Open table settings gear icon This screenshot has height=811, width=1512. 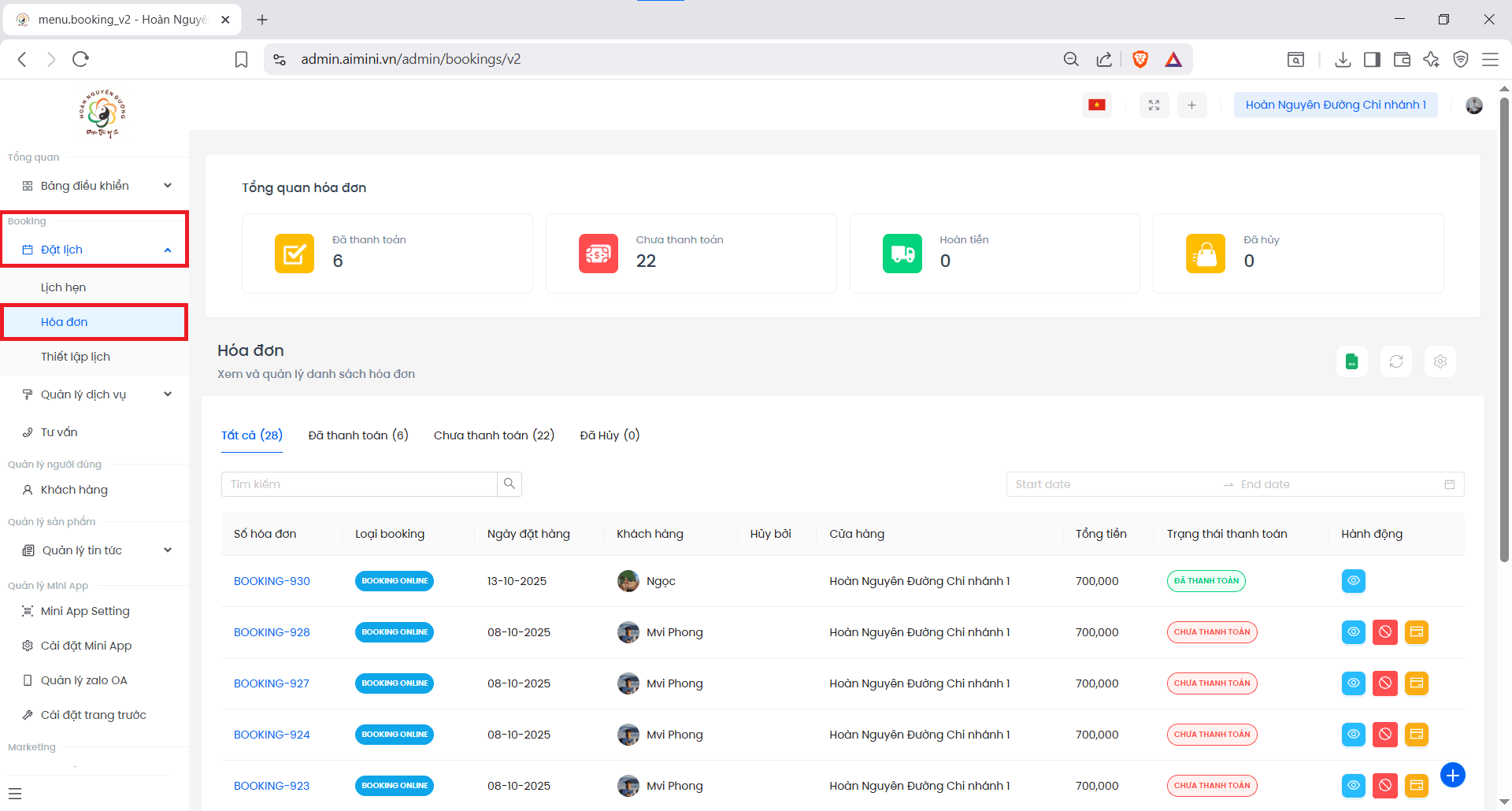[x=1440, y=361]
